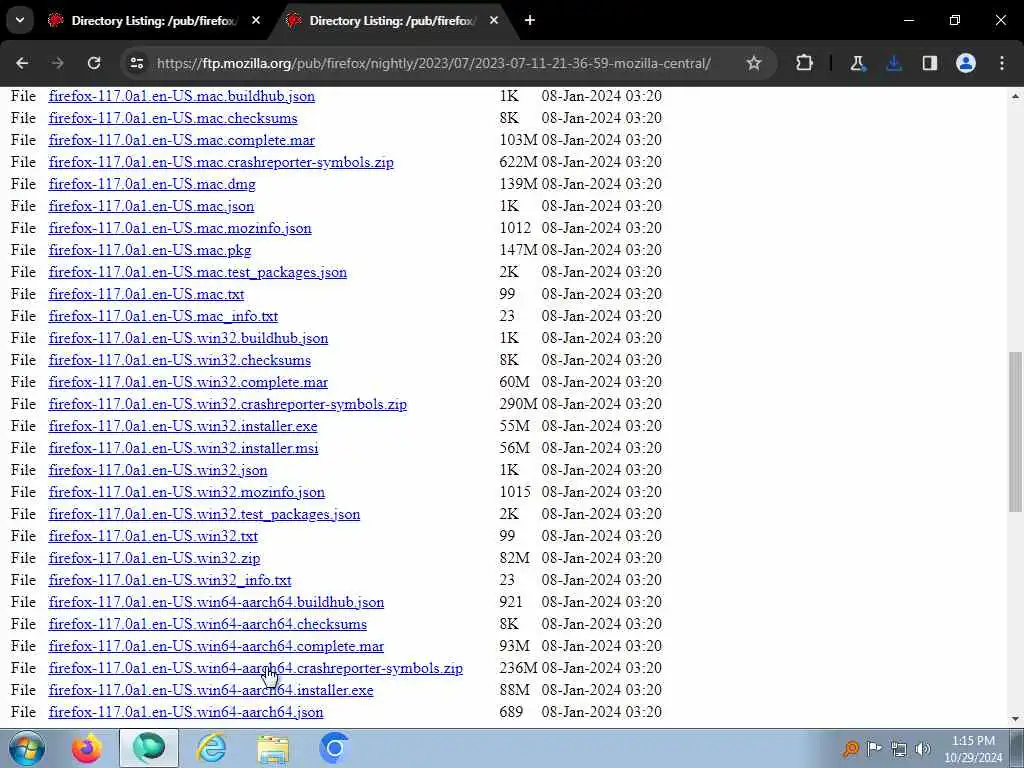Toggle the side panel icon
The image size is (1024, 768).
pos(929,63)
